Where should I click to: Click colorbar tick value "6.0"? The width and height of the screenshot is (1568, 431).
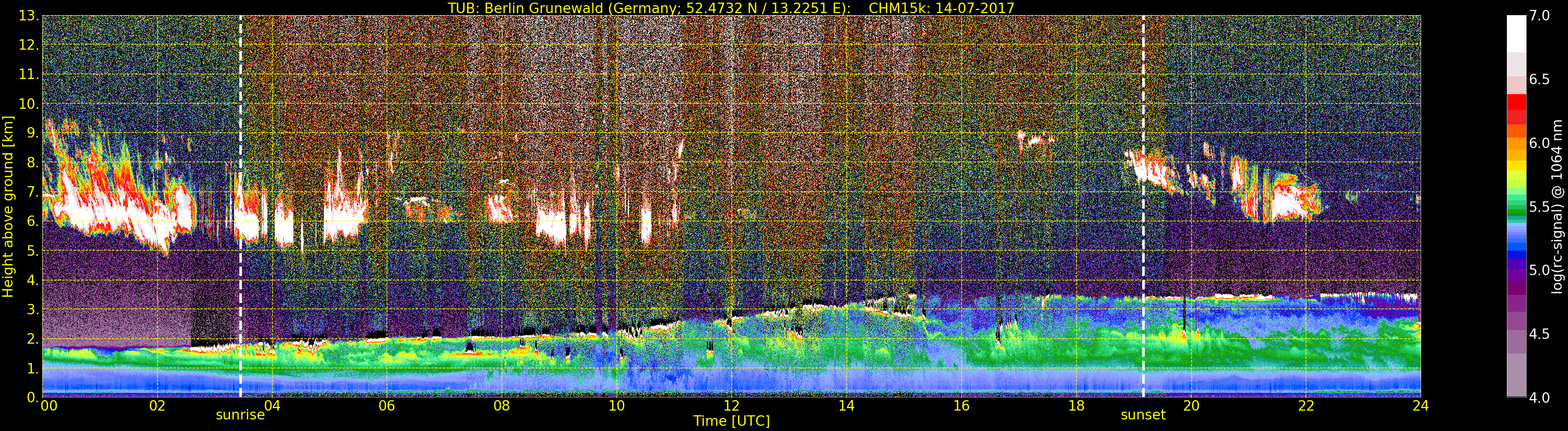tap(1539, 143)
